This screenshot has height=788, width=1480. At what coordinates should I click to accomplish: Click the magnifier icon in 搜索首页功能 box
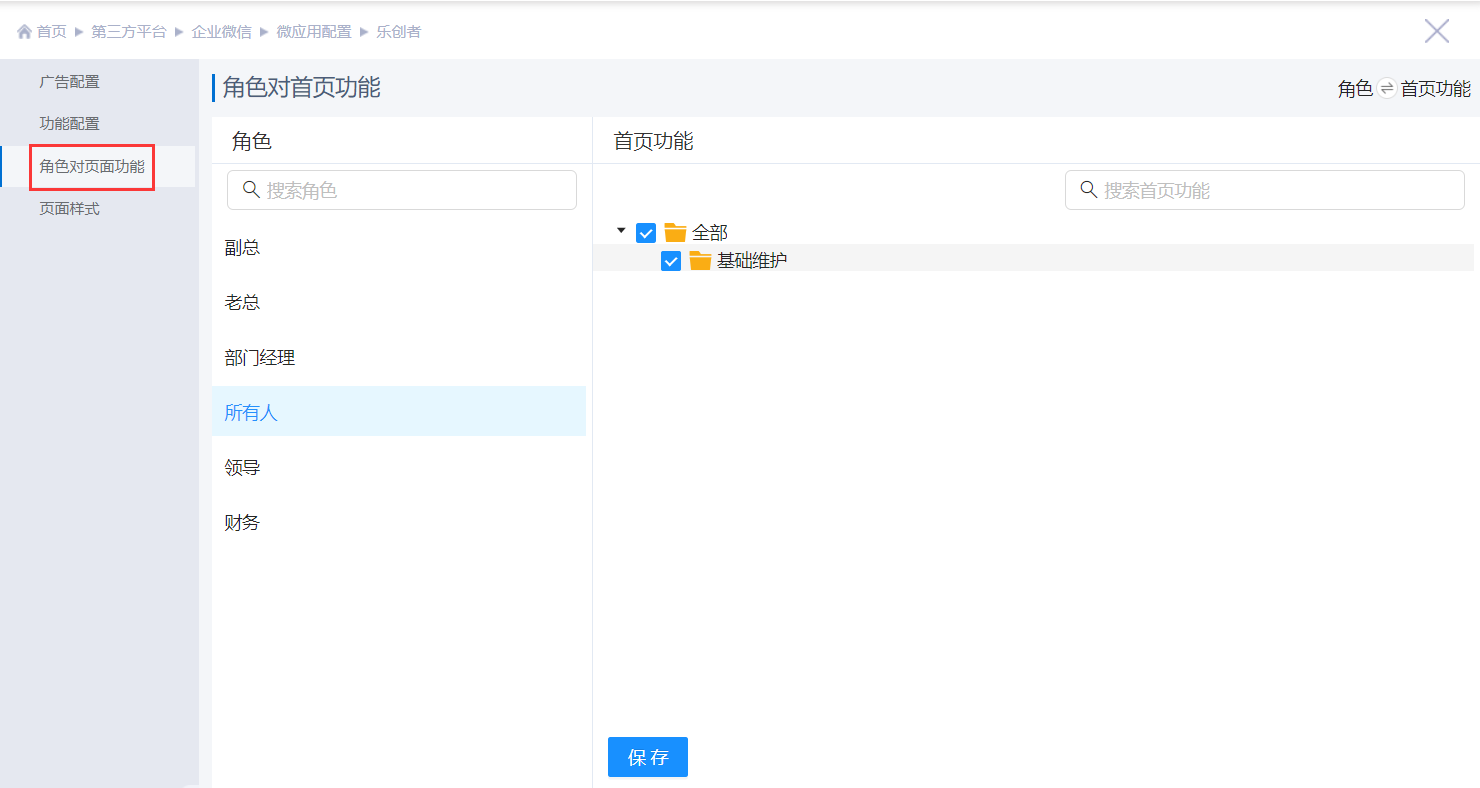pos(1089,190)
